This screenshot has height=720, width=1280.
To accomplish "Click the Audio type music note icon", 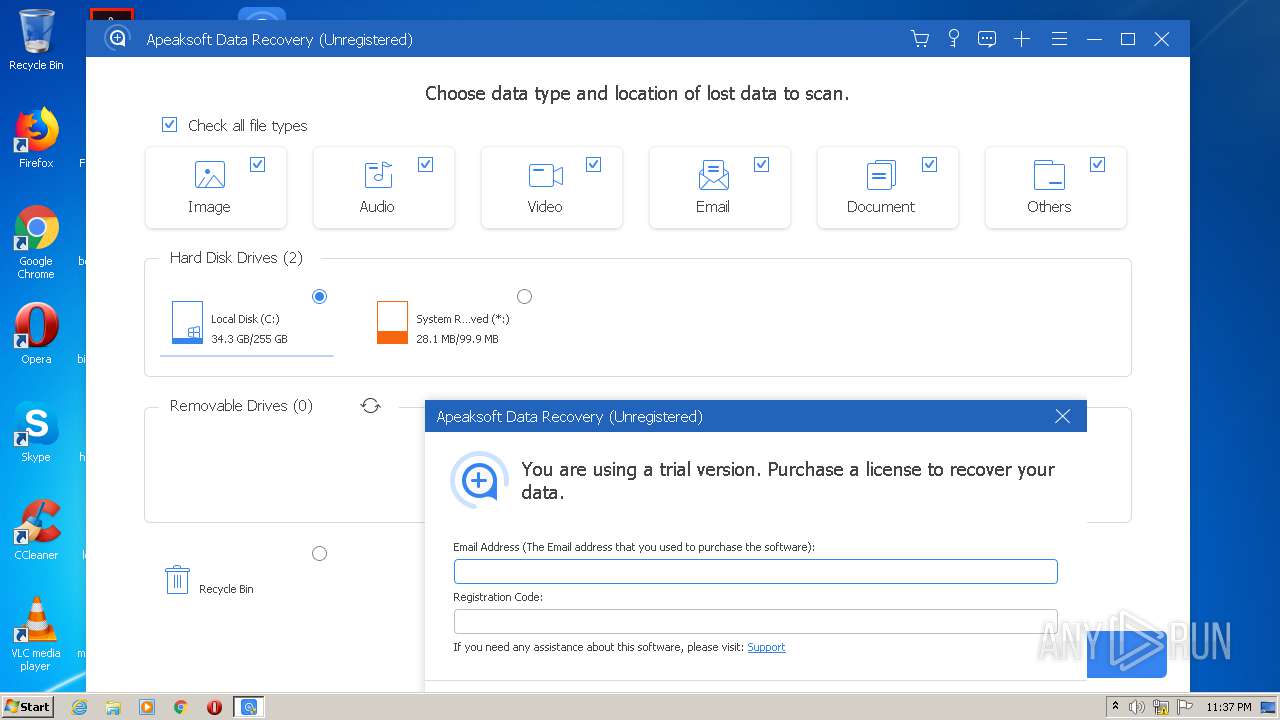I will [377, 175].
